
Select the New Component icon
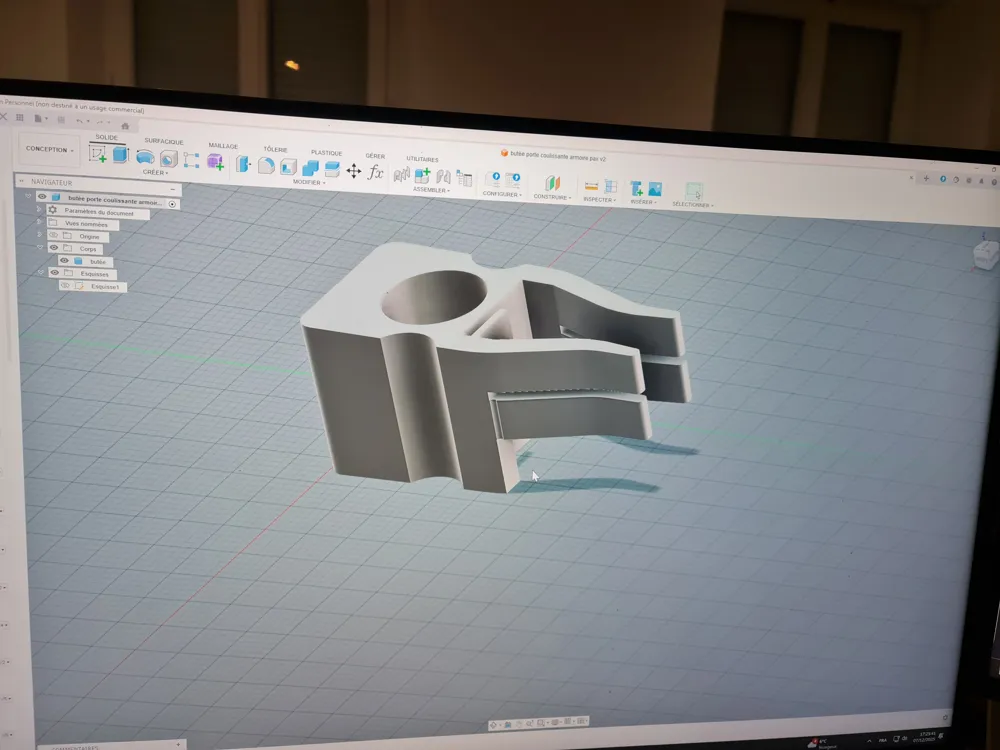[422, 175]
